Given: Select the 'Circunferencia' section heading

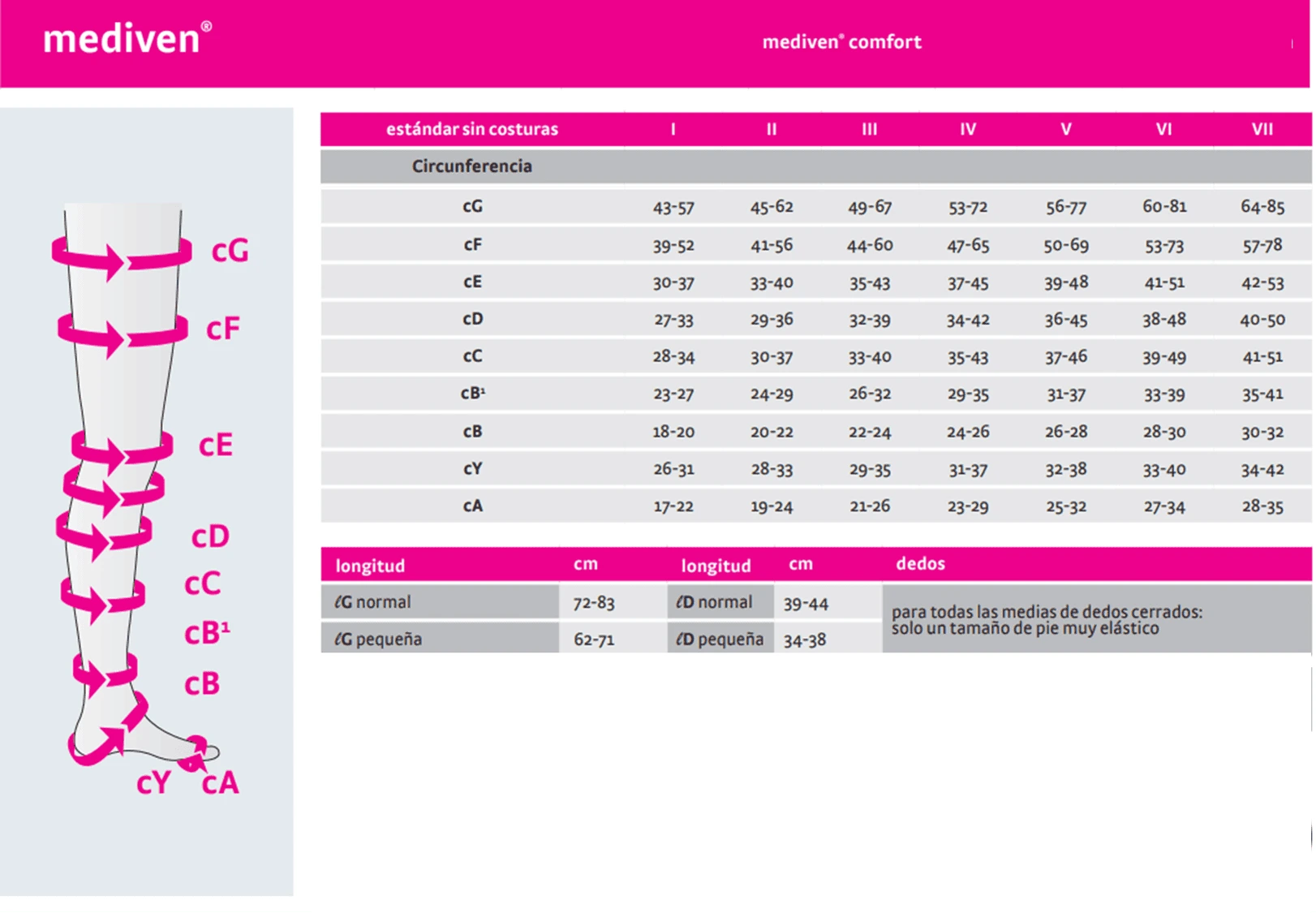Looking at the screenshot, I should coord(472,166).
